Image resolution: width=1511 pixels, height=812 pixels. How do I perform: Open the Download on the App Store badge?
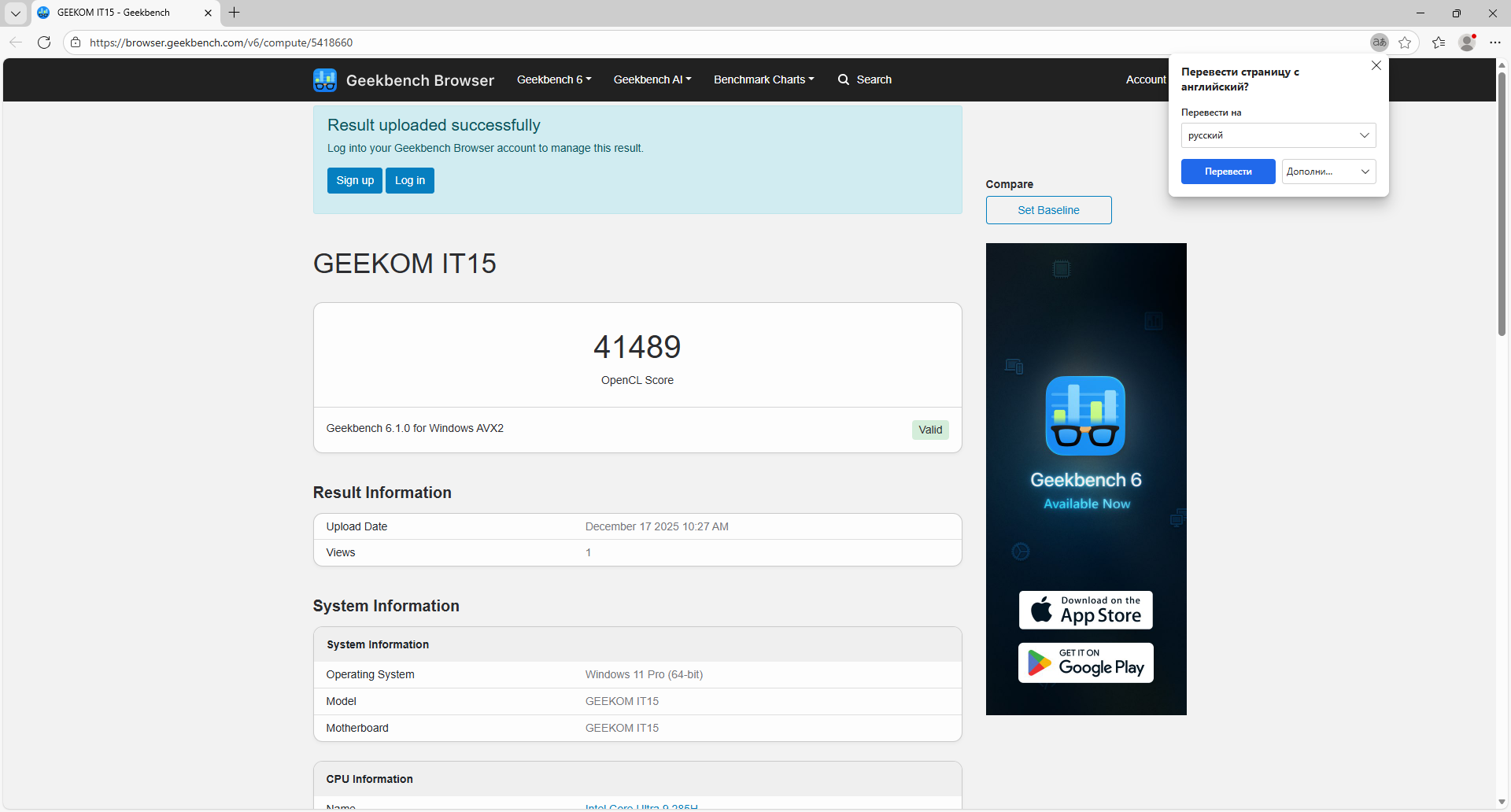tap(1086, 610)
